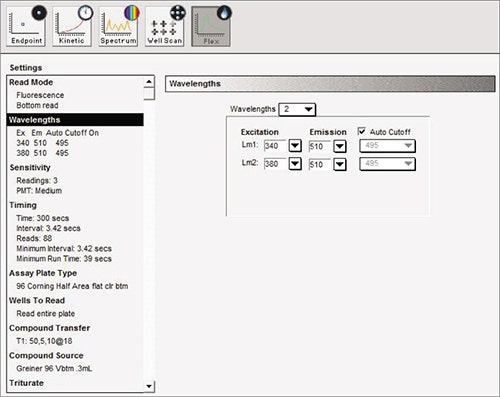Click the 'Interval: 3.42 secs' text
Image resolution: width=500 pixels, height=397 pixels.
pyautogui.click(x=48, y=228)
